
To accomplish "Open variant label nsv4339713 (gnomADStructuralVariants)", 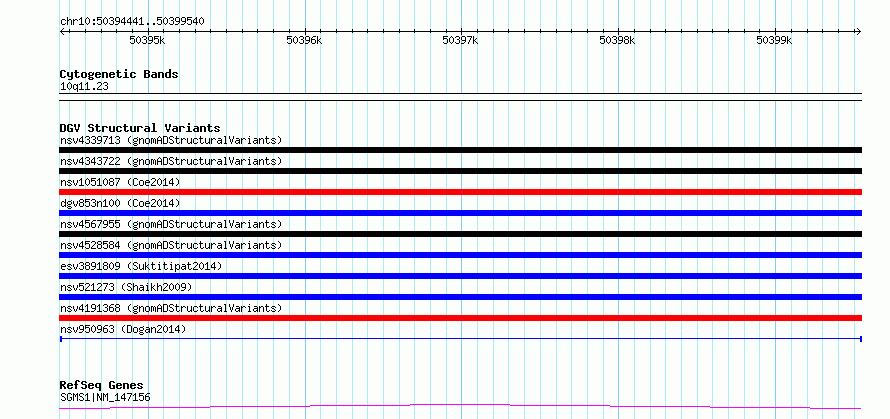I will 171,140.
